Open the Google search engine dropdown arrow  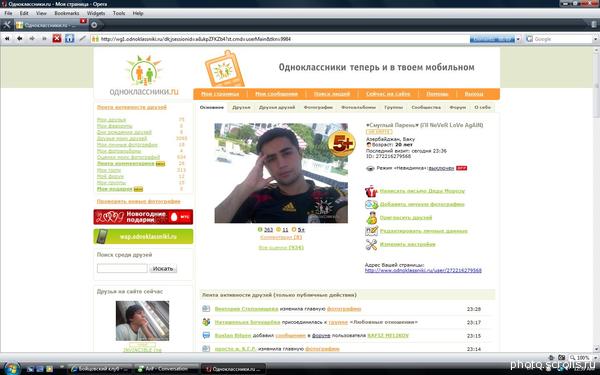tap(595, 39)
